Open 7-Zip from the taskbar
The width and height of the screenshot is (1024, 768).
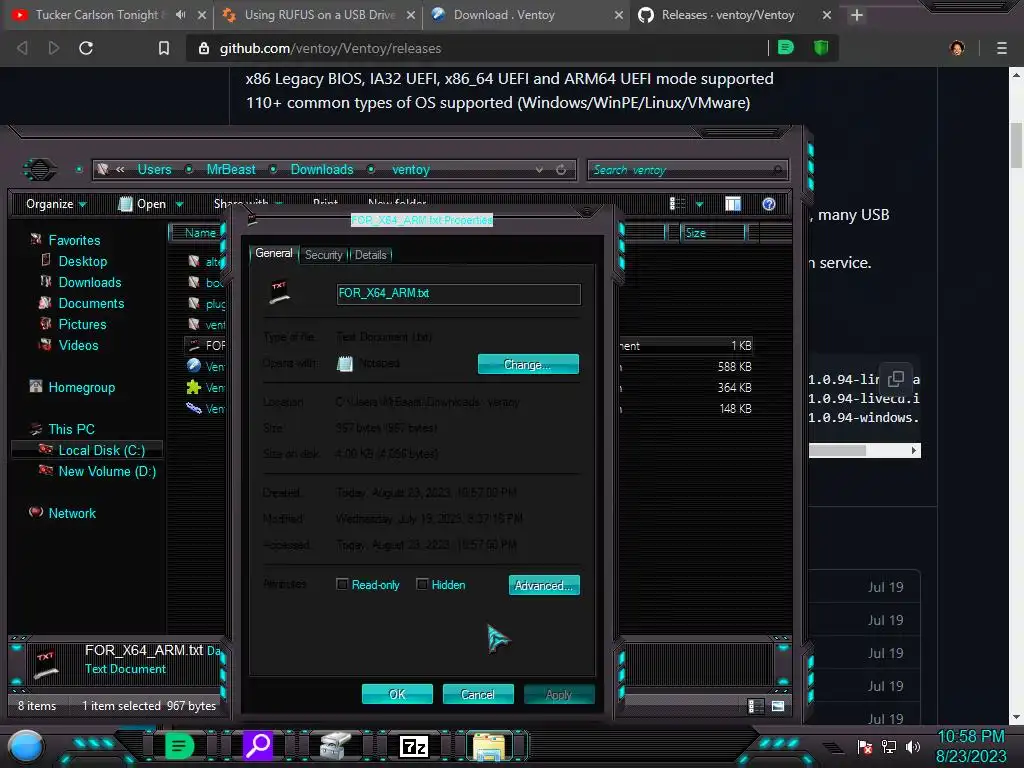tap(414, 746)
